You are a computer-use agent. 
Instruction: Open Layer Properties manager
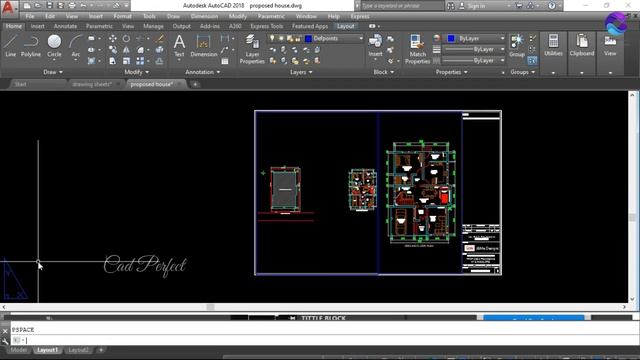252,49
